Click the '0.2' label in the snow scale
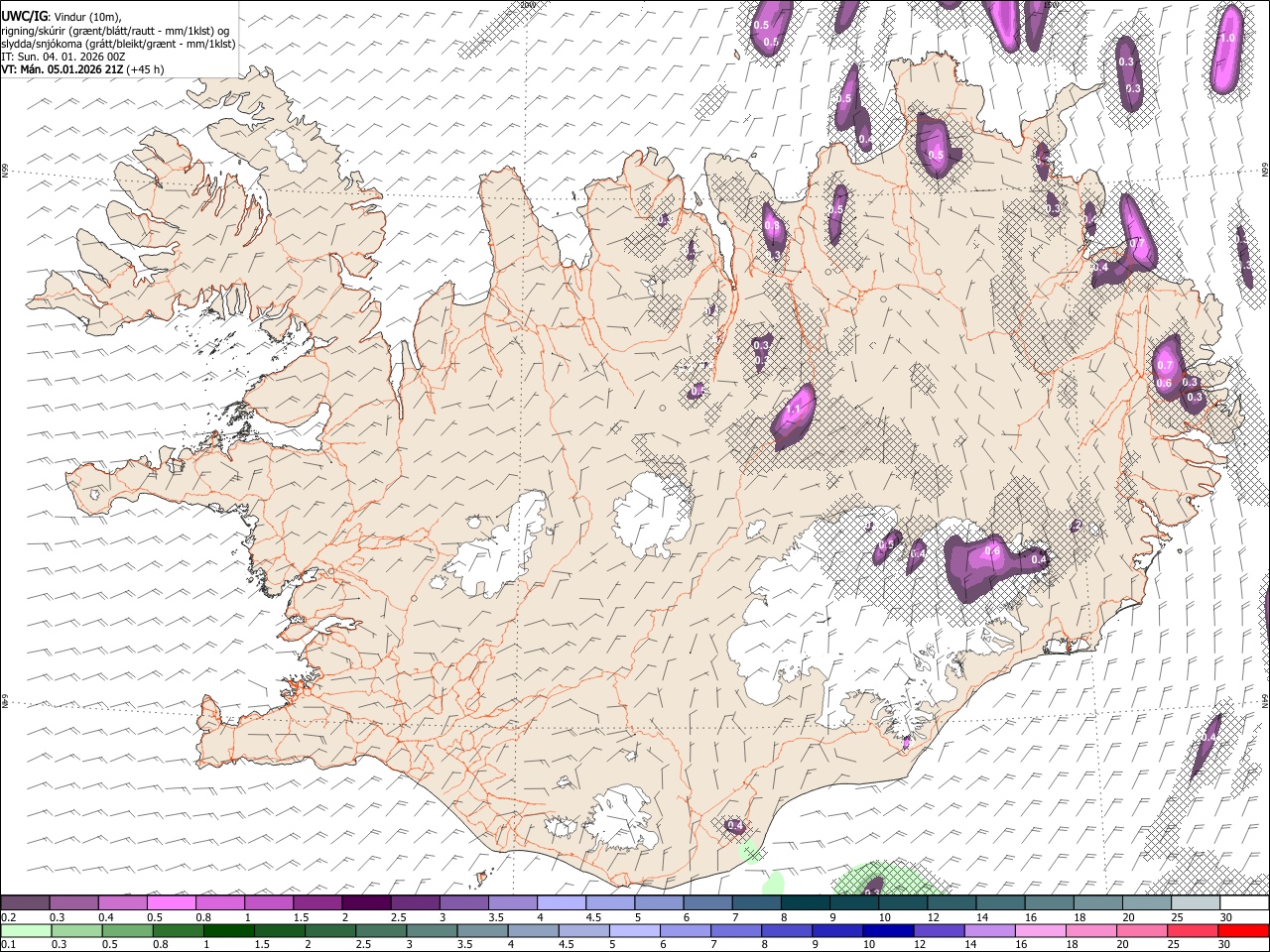Screen dimensions: 1270x952 [x=9, y=917]
